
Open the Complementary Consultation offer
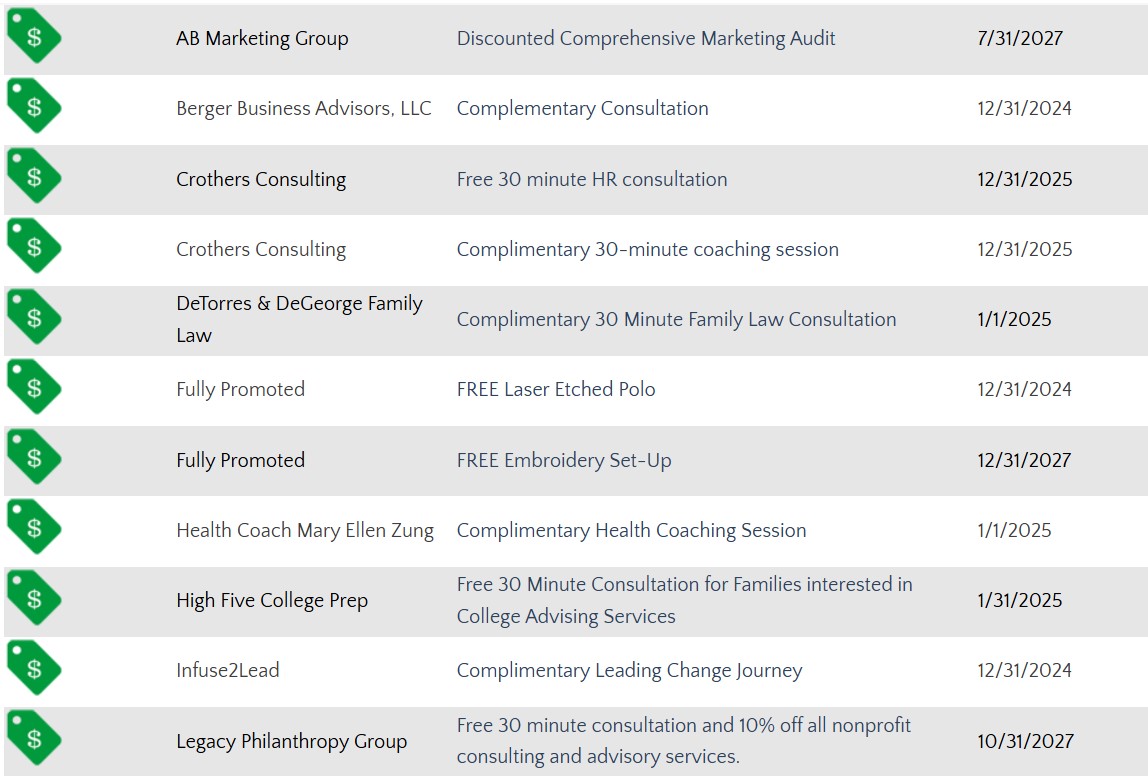[583, 108]
